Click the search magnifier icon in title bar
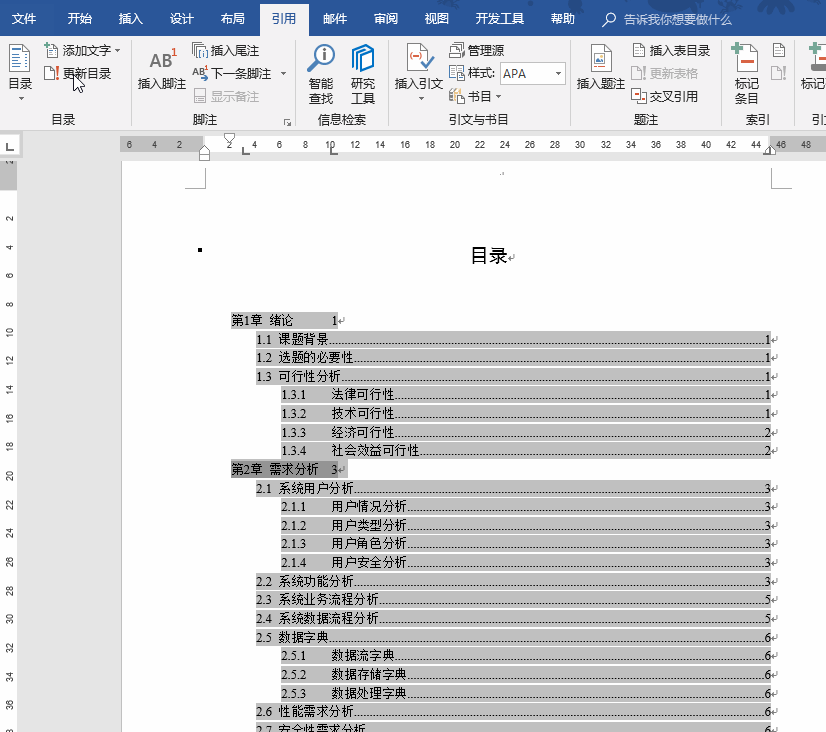Image resolution: width=826 pixels, height=732 pixels. (609, 19)
